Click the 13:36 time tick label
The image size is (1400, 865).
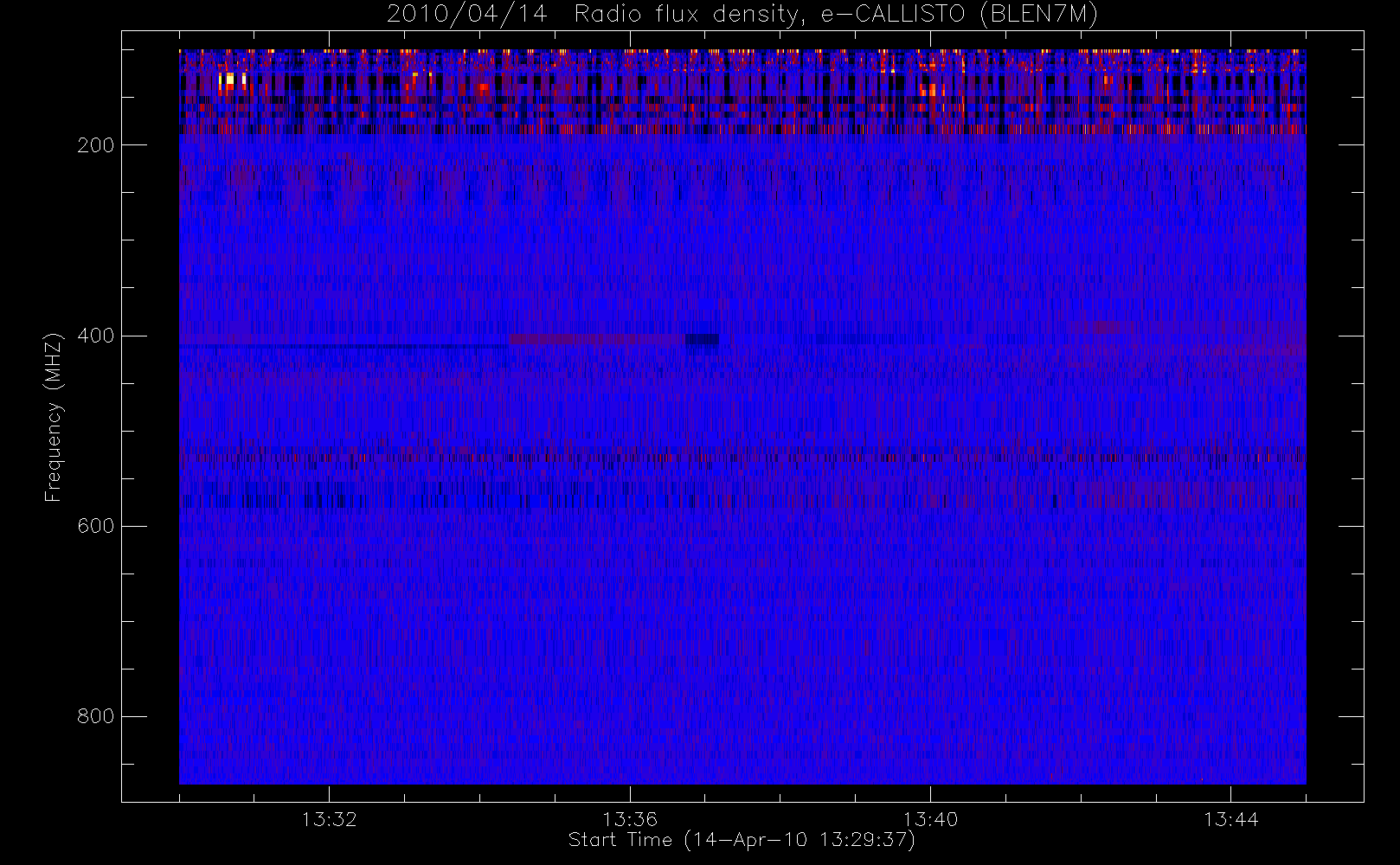(x=630, y=819)
